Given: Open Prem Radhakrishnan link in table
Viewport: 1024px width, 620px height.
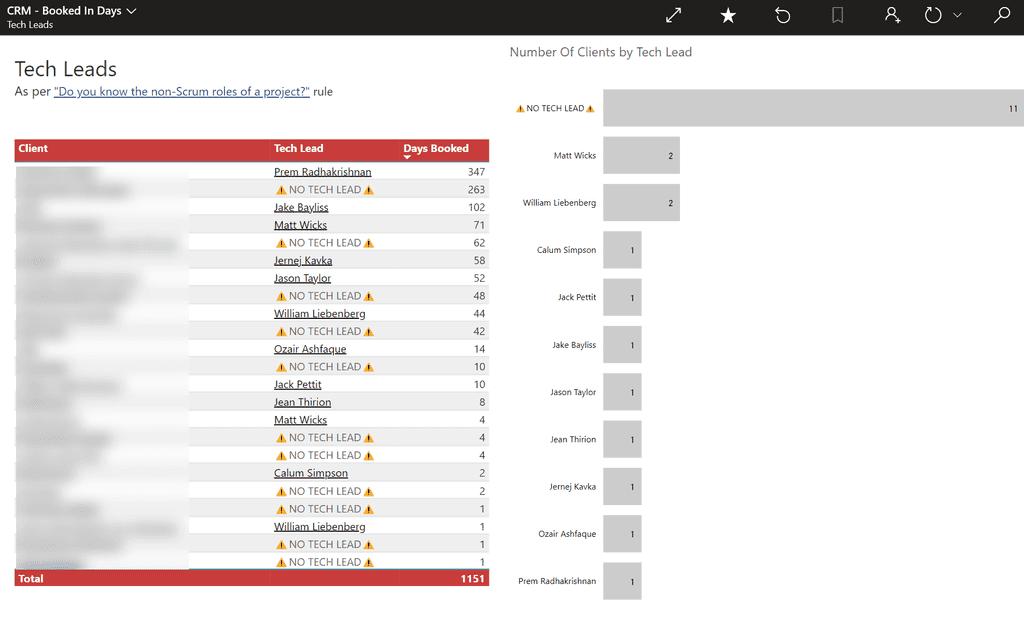Looking at the screenshot, I should pos(322,172).
